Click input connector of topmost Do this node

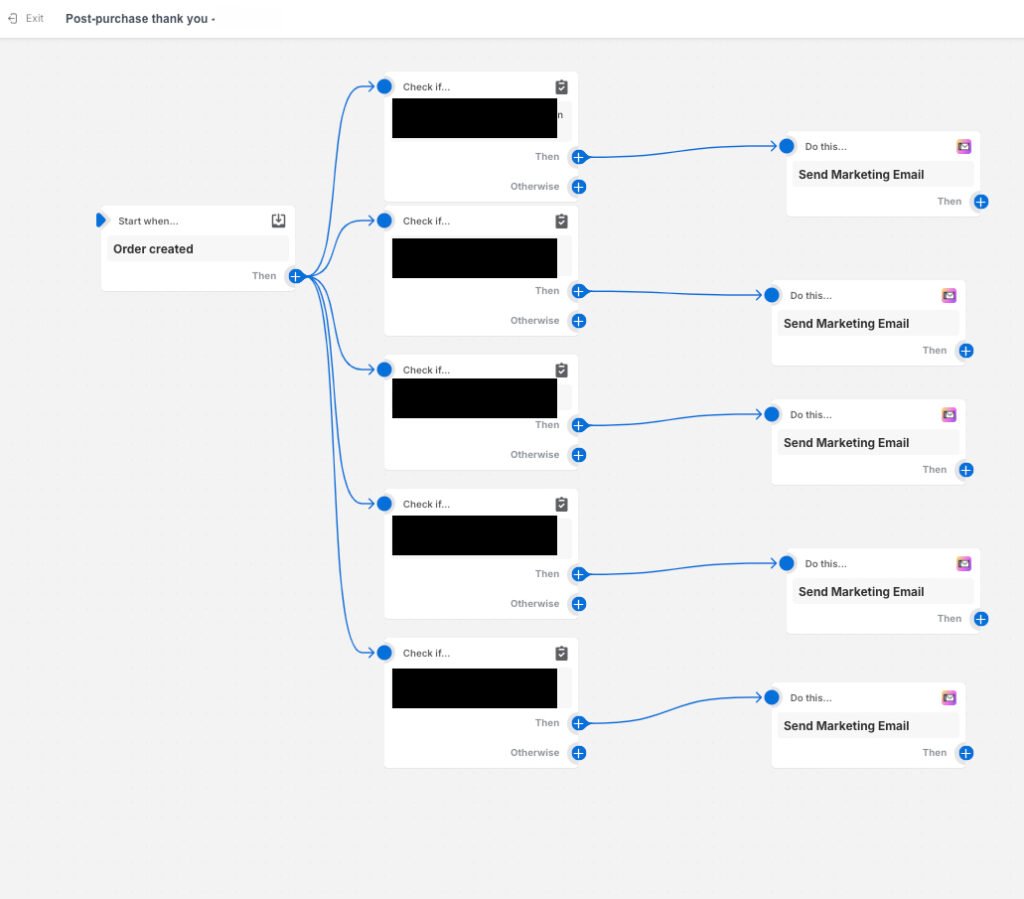point(787,146)
